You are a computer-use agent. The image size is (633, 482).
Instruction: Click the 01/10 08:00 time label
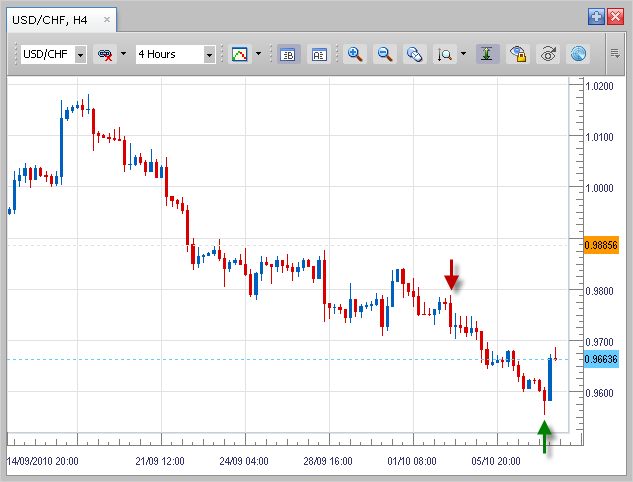click(412, 461)
